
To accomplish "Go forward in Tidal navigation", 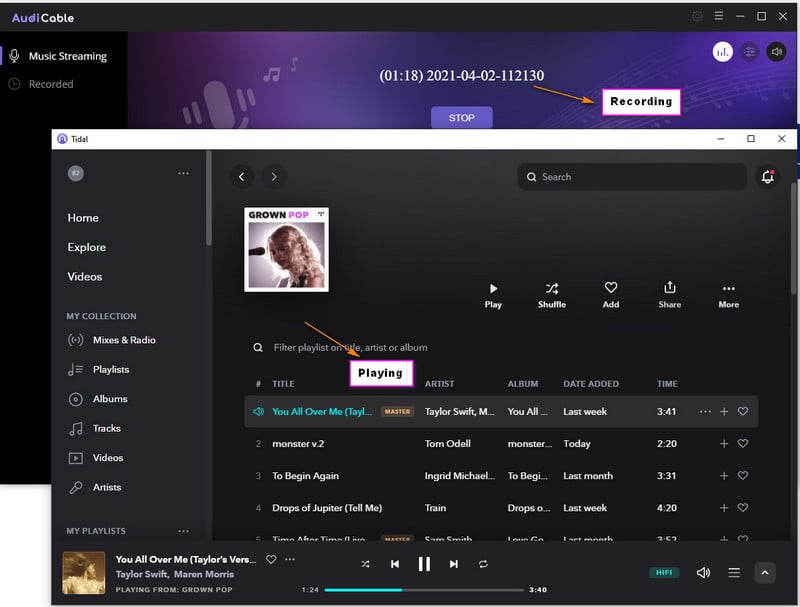I will [274, 176].
